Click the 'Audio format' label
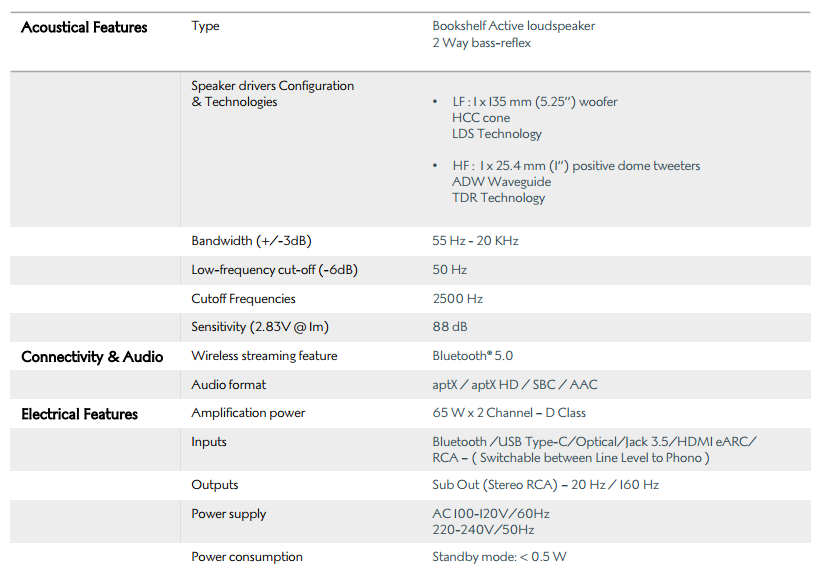Screen dimensions: 824x571 pyautogui.click(x=229, y=385)
